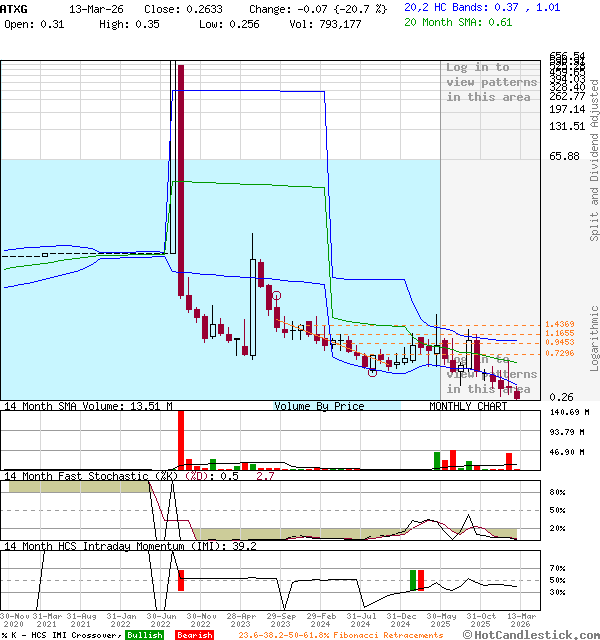Image resolution: width=600 pixels, height=640 pixels.
Task: Click the ATXG ticker symbol
Action: click(15, 7)
